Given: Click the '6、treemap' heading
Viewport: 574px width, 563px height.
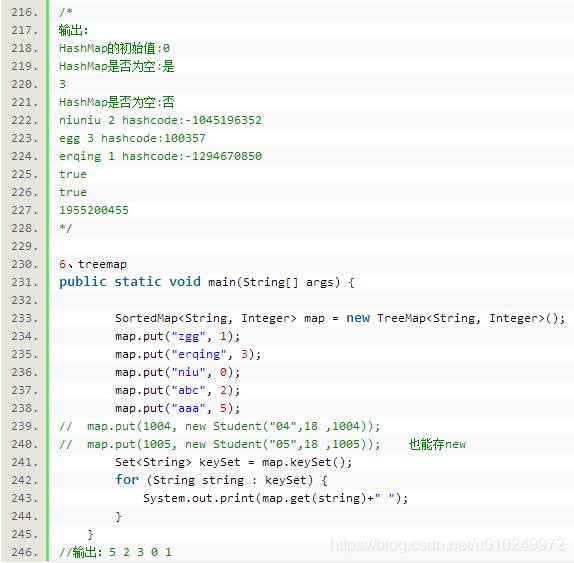Looking at the screenshot, I should click(93, 264).
